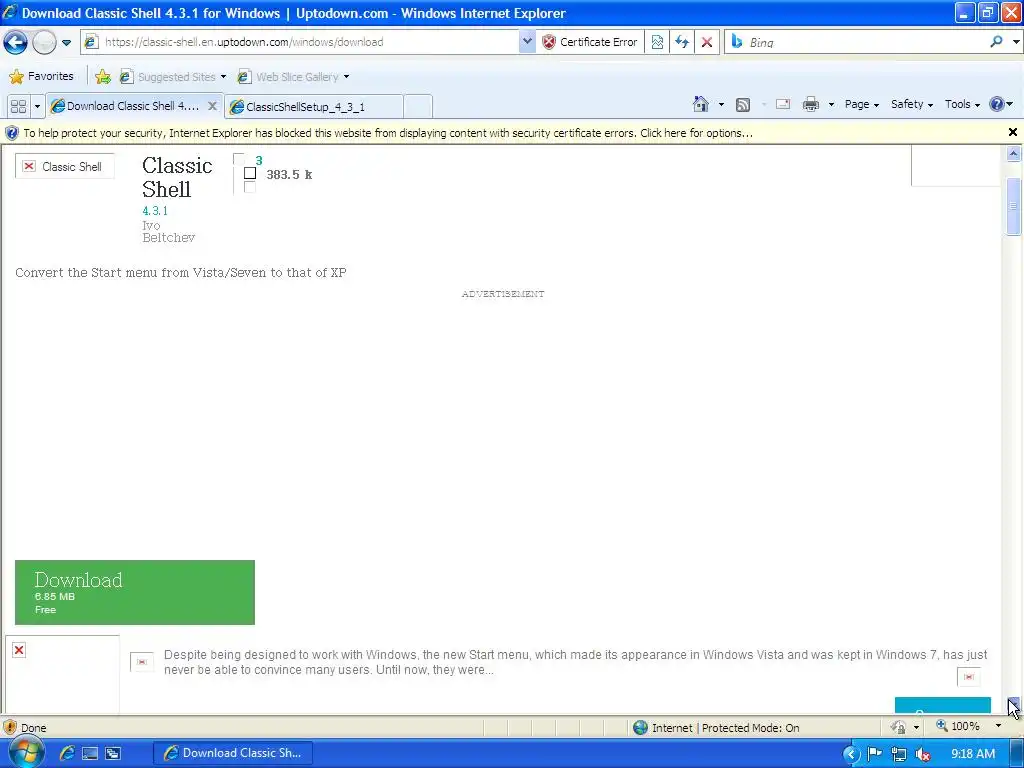This screenshot has width=1024, height=768.
Task: Open the Help question mark menu
Action: point(1000,104)
